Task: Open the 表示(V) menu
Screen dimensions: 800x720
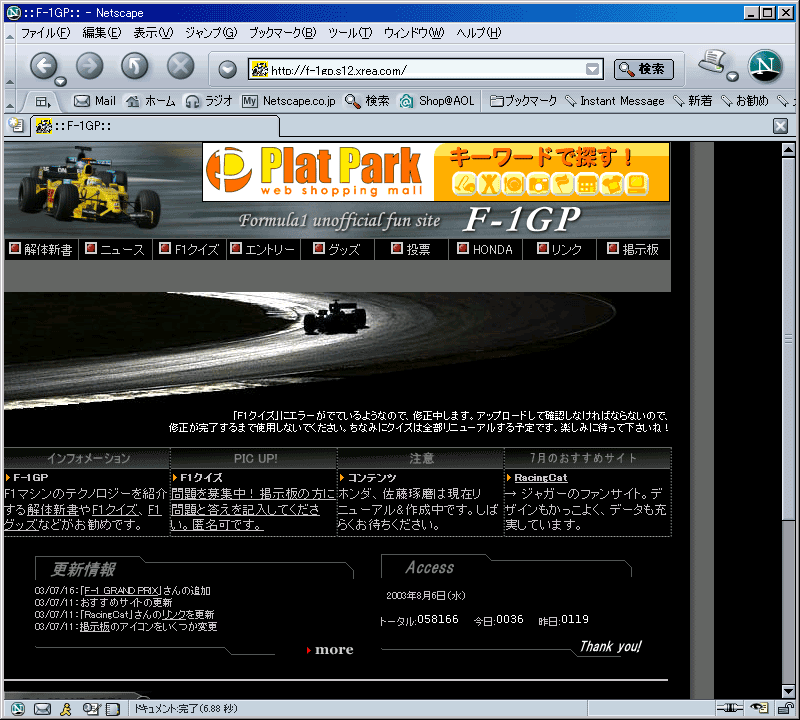Action: coord(153,33)
